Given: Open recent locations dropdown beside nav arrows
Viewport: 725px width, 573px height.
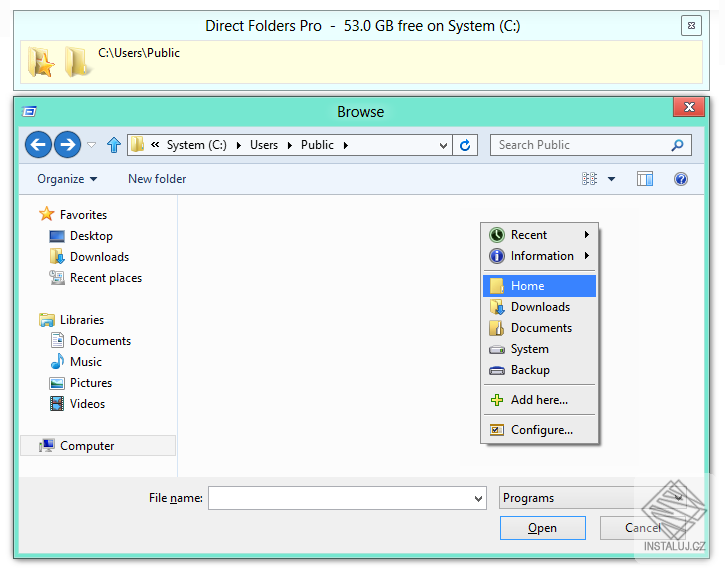Looking at the screenshot, I should (x=92, y=145).
